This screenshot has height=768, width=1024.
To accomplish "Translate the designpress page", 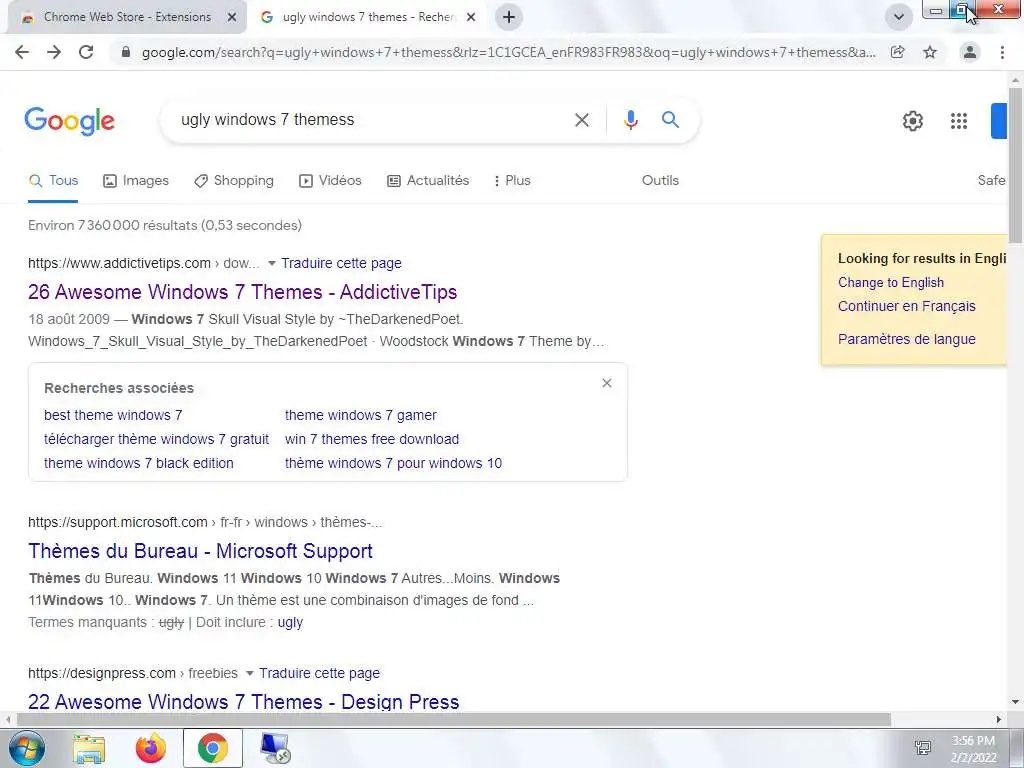I will click(319, 673).
